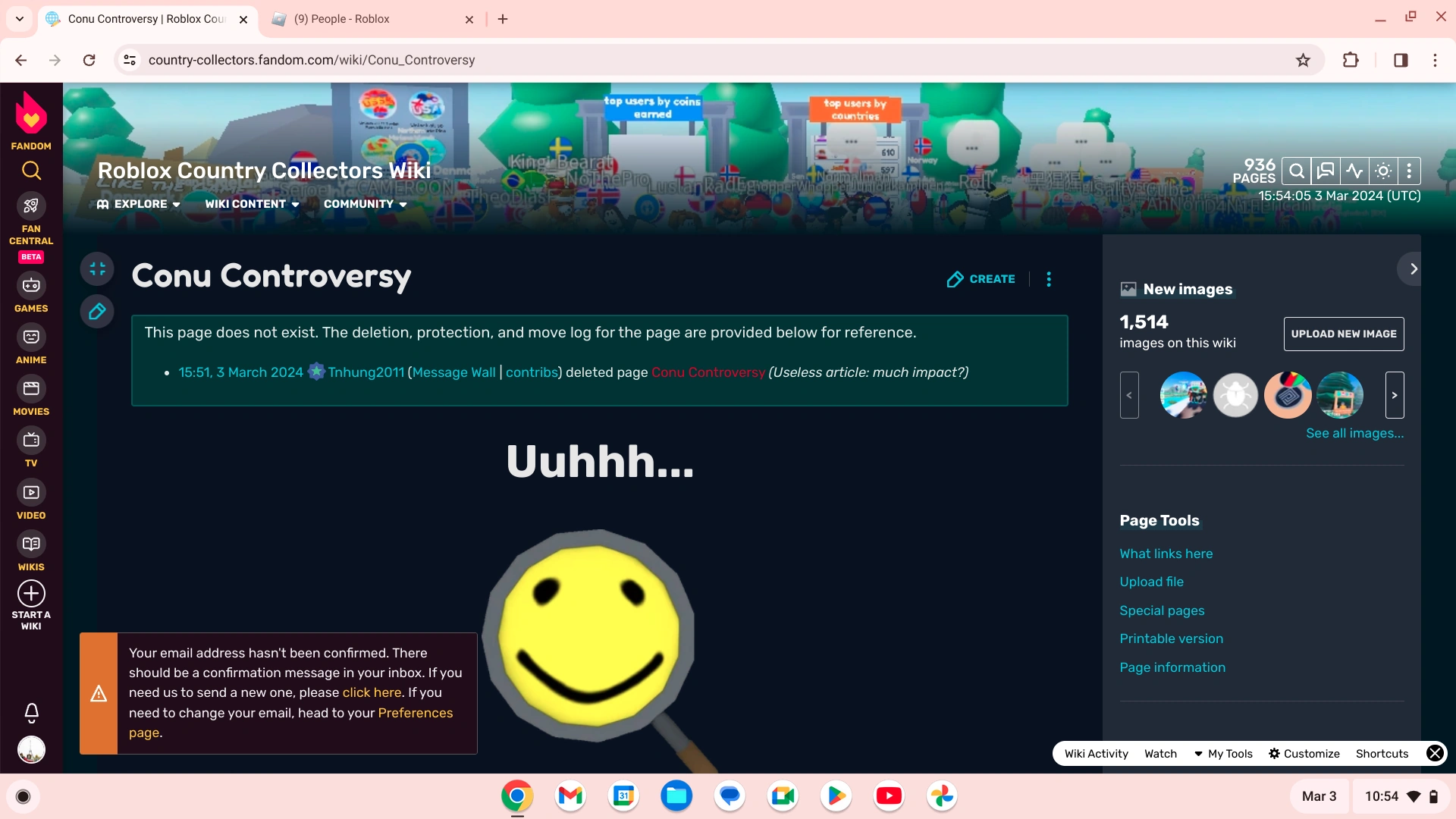Image resolution: width=1456 pixels, height=819 pixels.
Task: Open the notifications bell icon
Action: click(31, 712)
